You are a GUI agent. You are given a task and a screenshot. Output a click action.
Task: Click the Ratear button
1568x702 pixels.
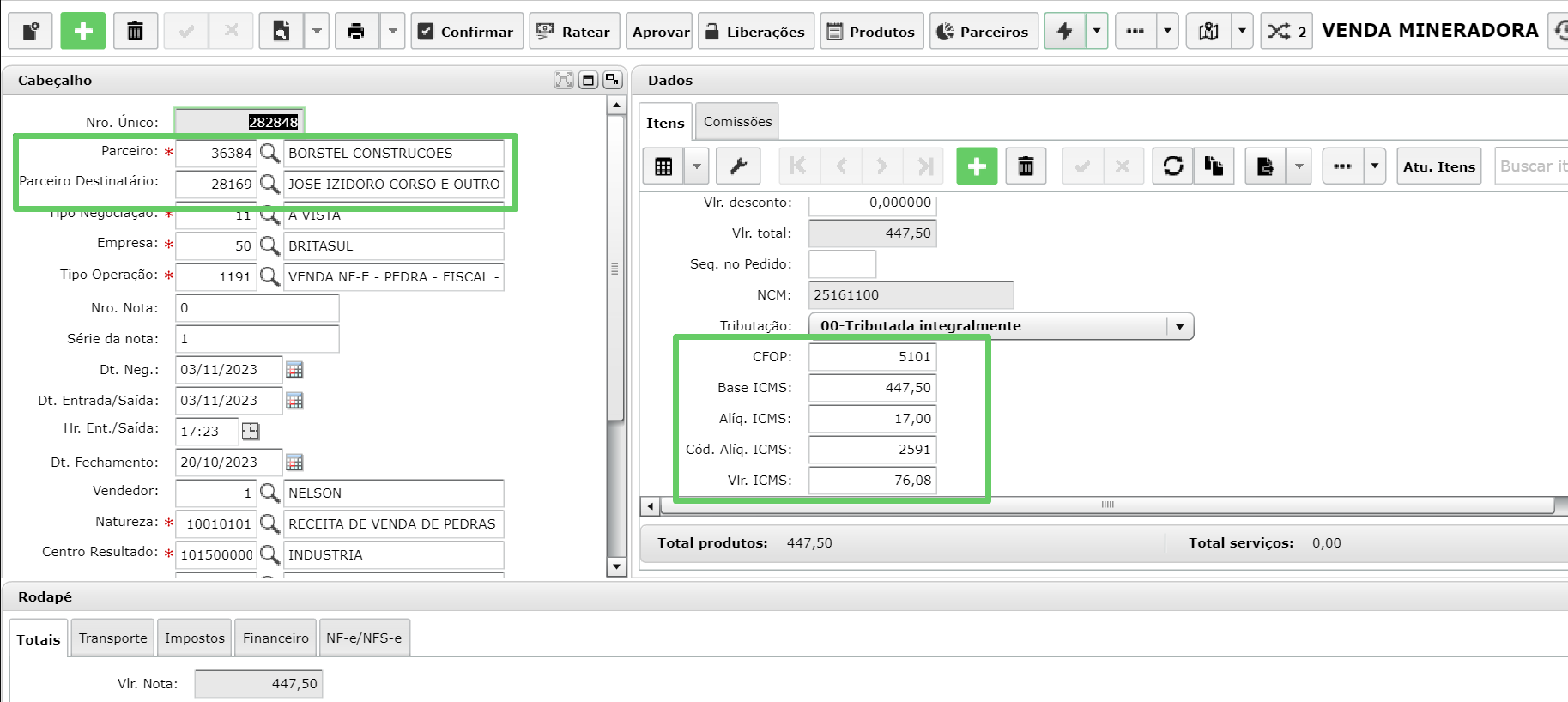574,31
